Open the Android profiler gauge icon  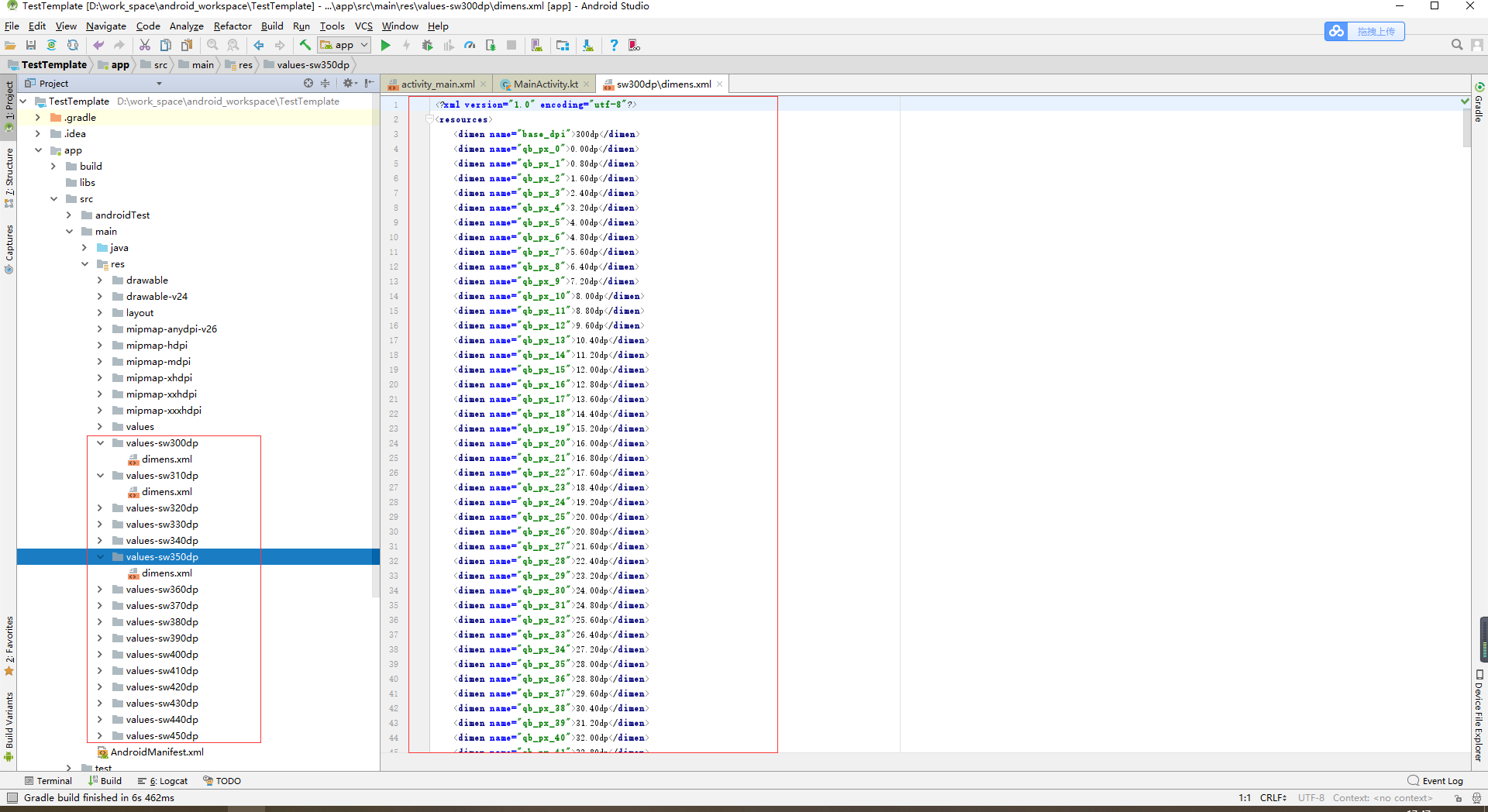(x=470, y=45)
